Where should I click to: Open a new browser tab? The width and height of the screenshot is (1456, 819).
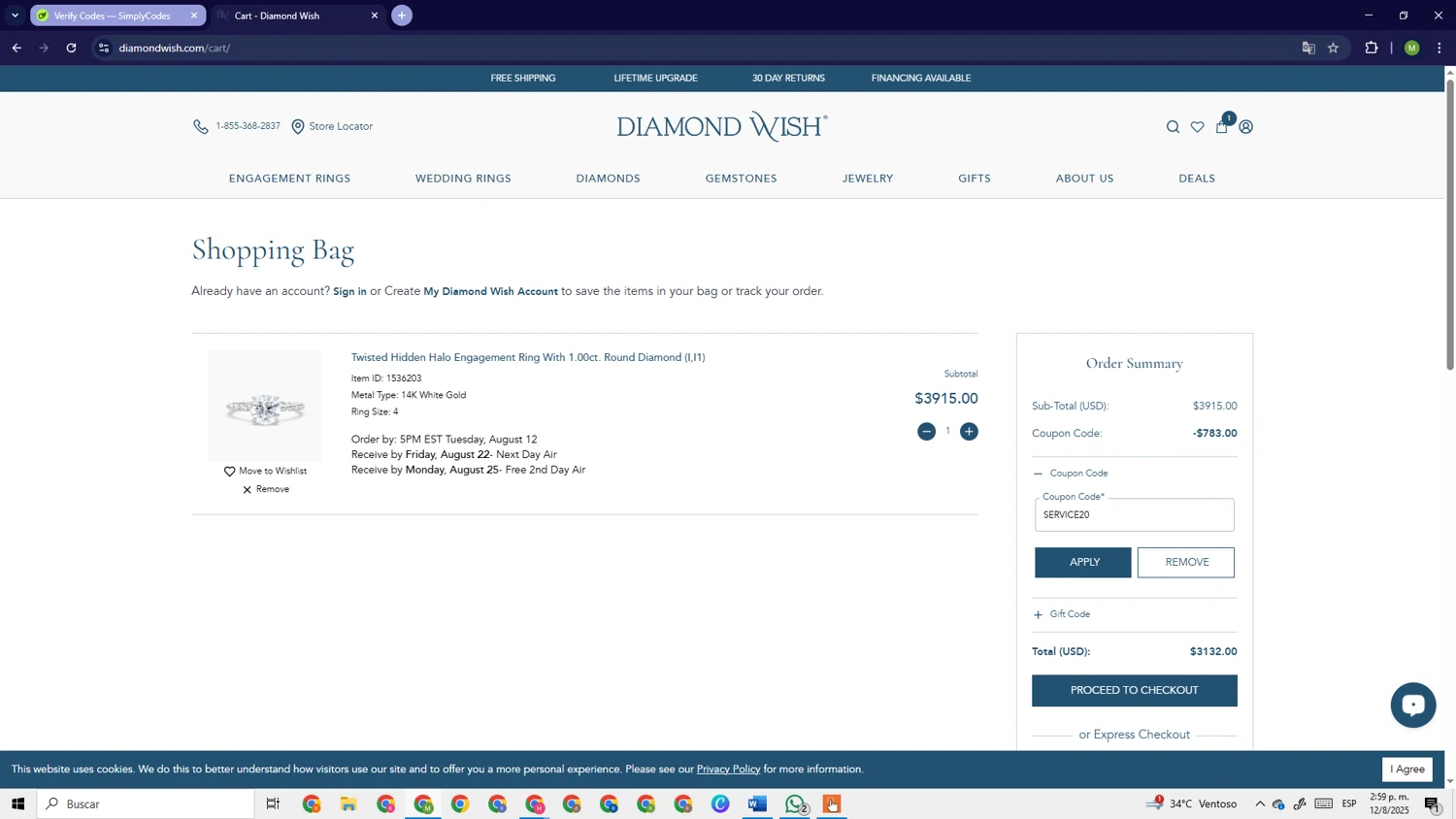pyautogui.click(x=402, y=16)
